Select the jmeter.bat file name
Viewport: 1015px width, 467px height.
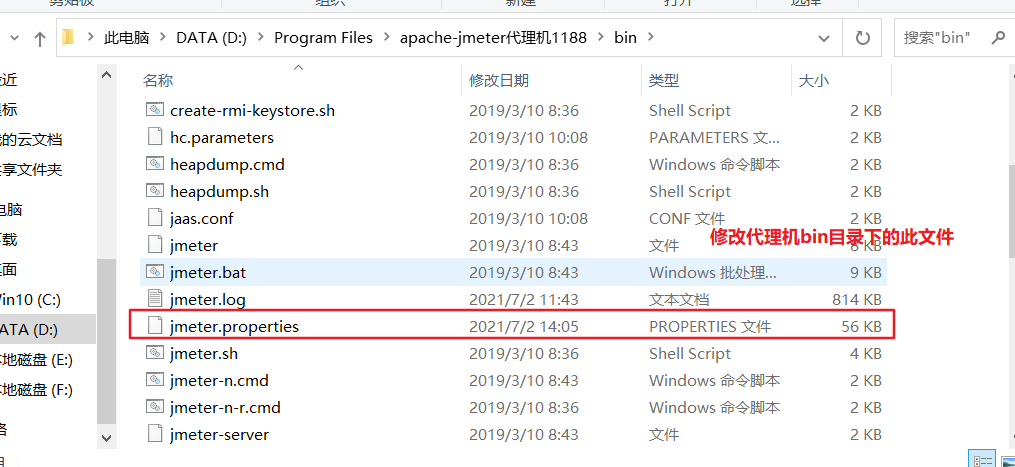[208, 273]
